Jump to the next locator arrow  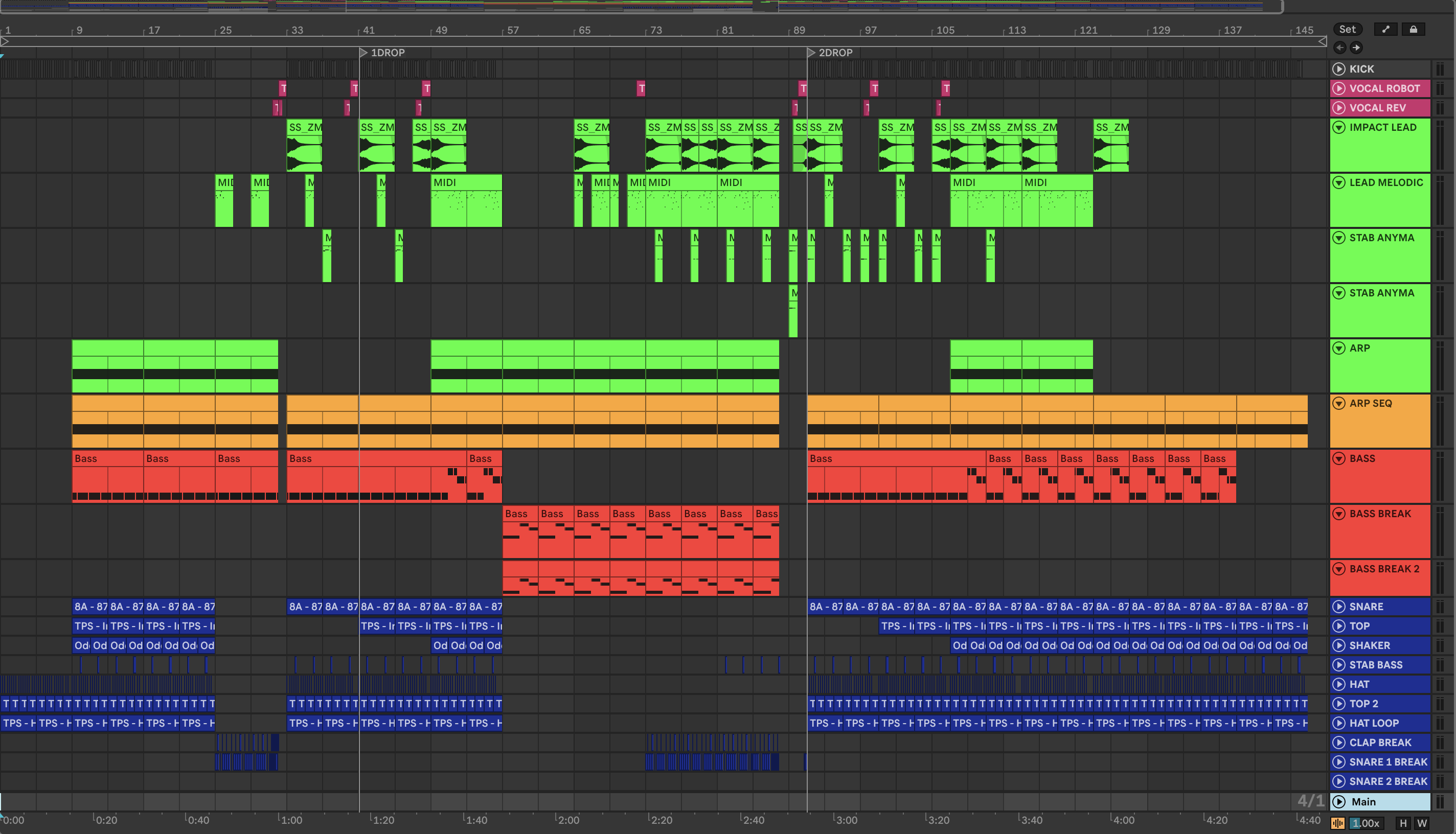pos(1356,48)
